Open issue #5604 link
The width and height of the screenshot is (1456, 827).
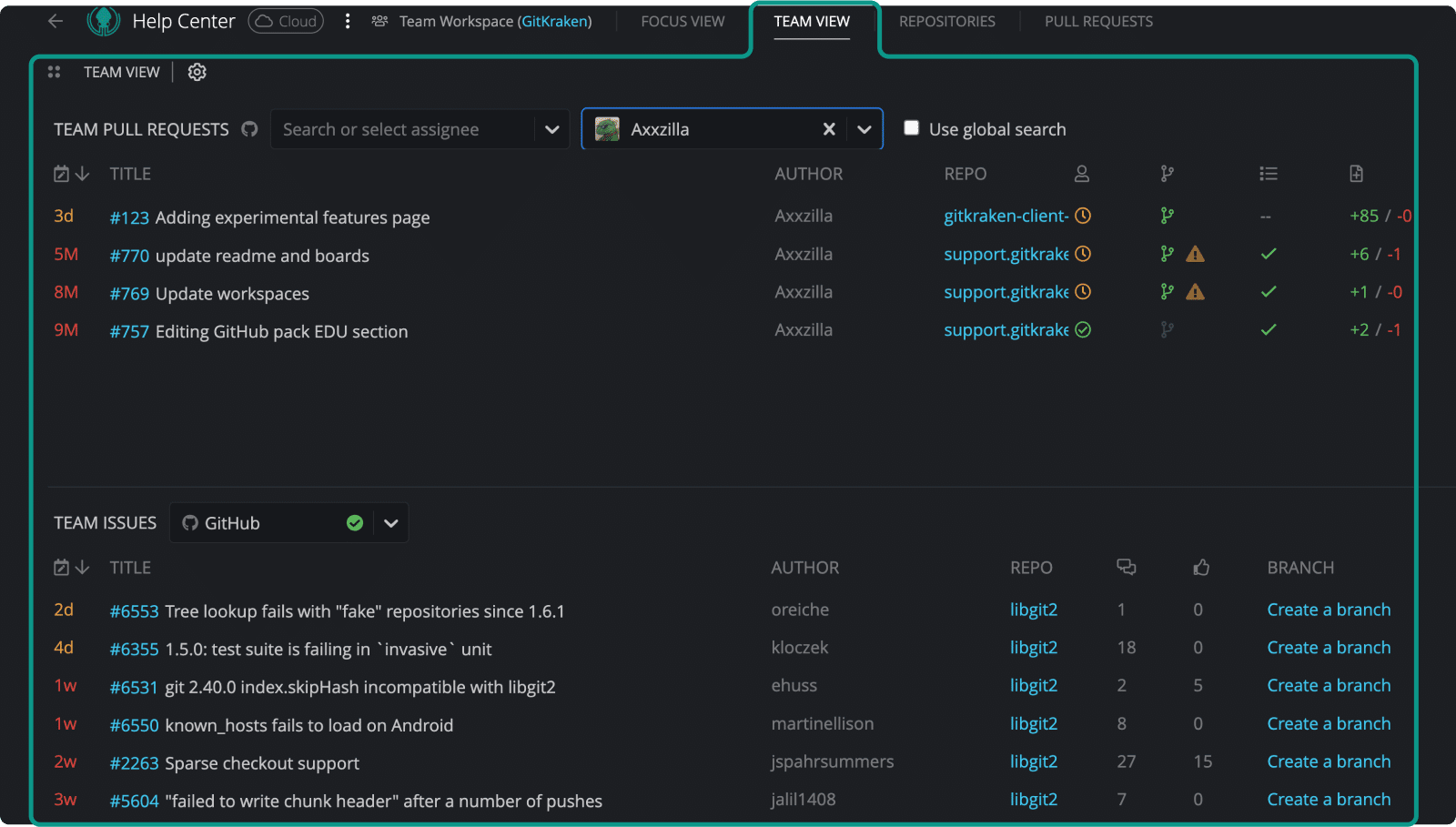tap(134, 802)
